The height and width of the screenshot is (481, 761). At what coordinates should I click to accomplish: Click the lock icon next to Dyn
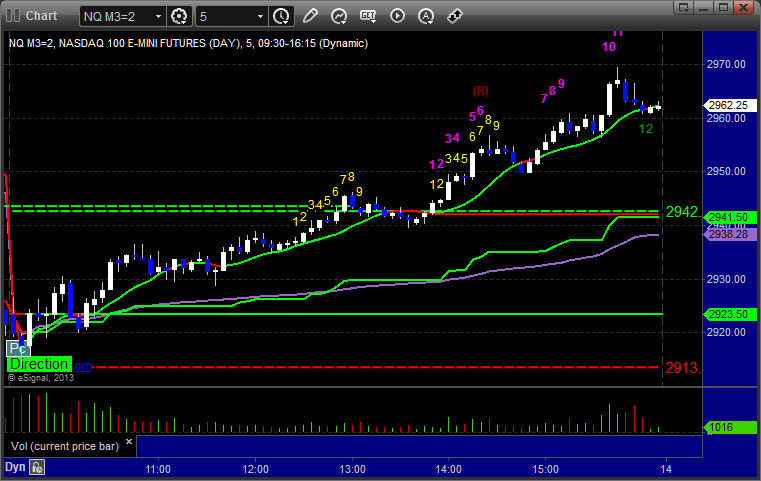pyautogui.click(x=37, y=466)
